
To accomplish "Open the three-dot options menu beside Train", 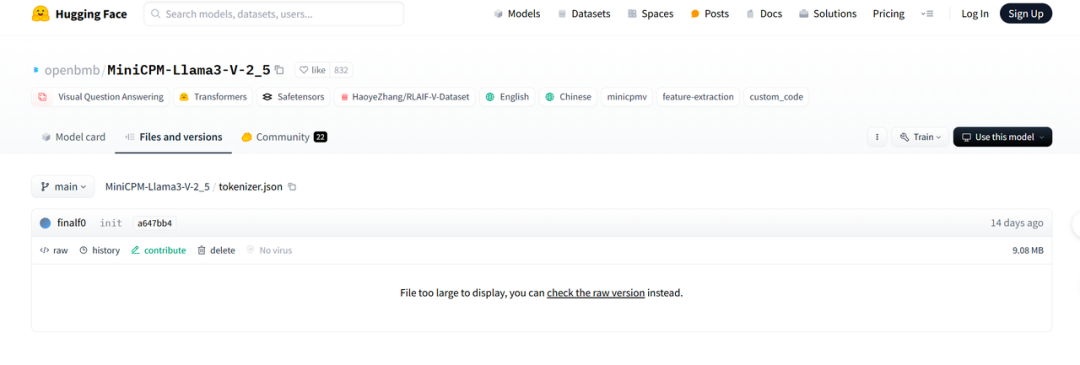I will pos(876,137).
